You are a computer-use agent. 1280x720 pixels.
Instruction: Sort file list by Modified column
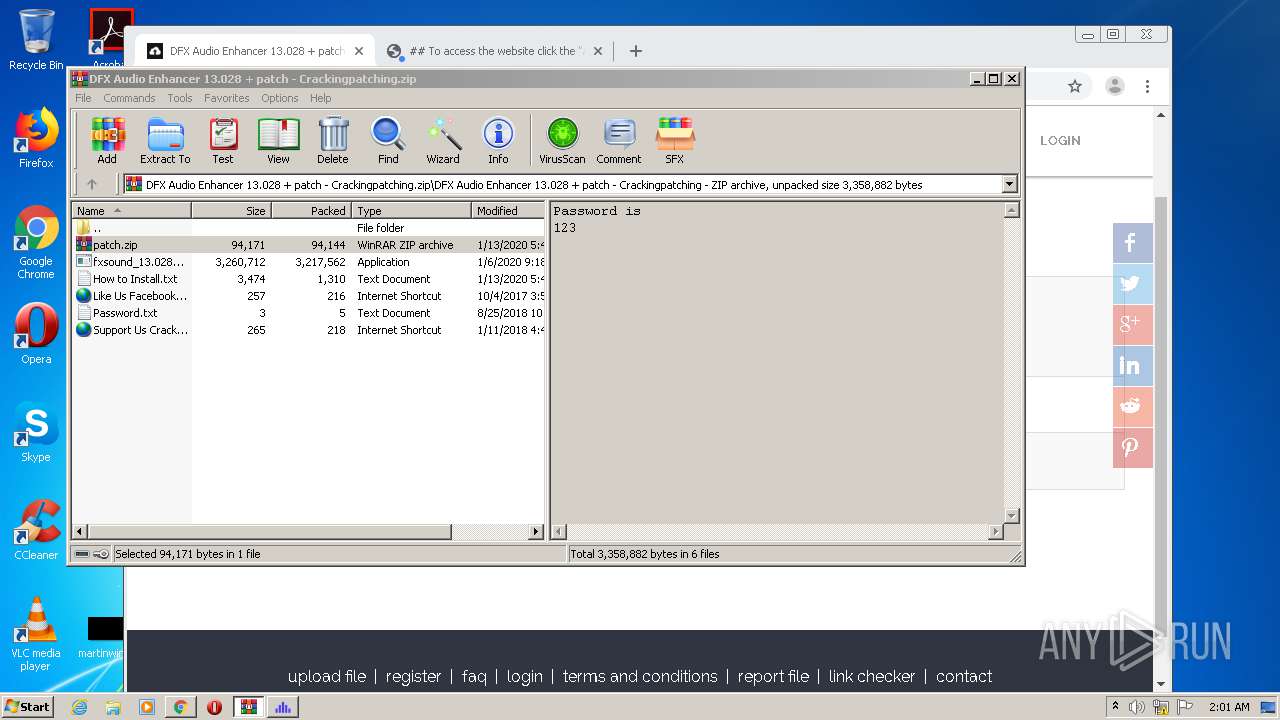pyautogui.click(x=507, y=211)
